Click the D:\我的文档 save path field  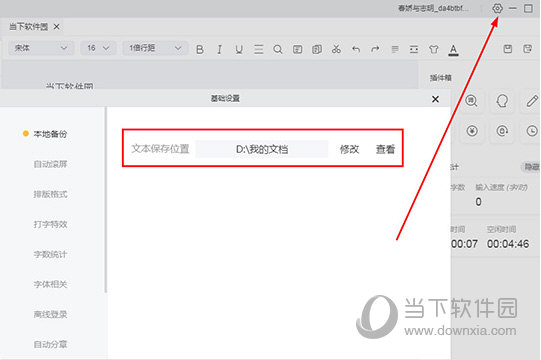[x=262, y=149]
